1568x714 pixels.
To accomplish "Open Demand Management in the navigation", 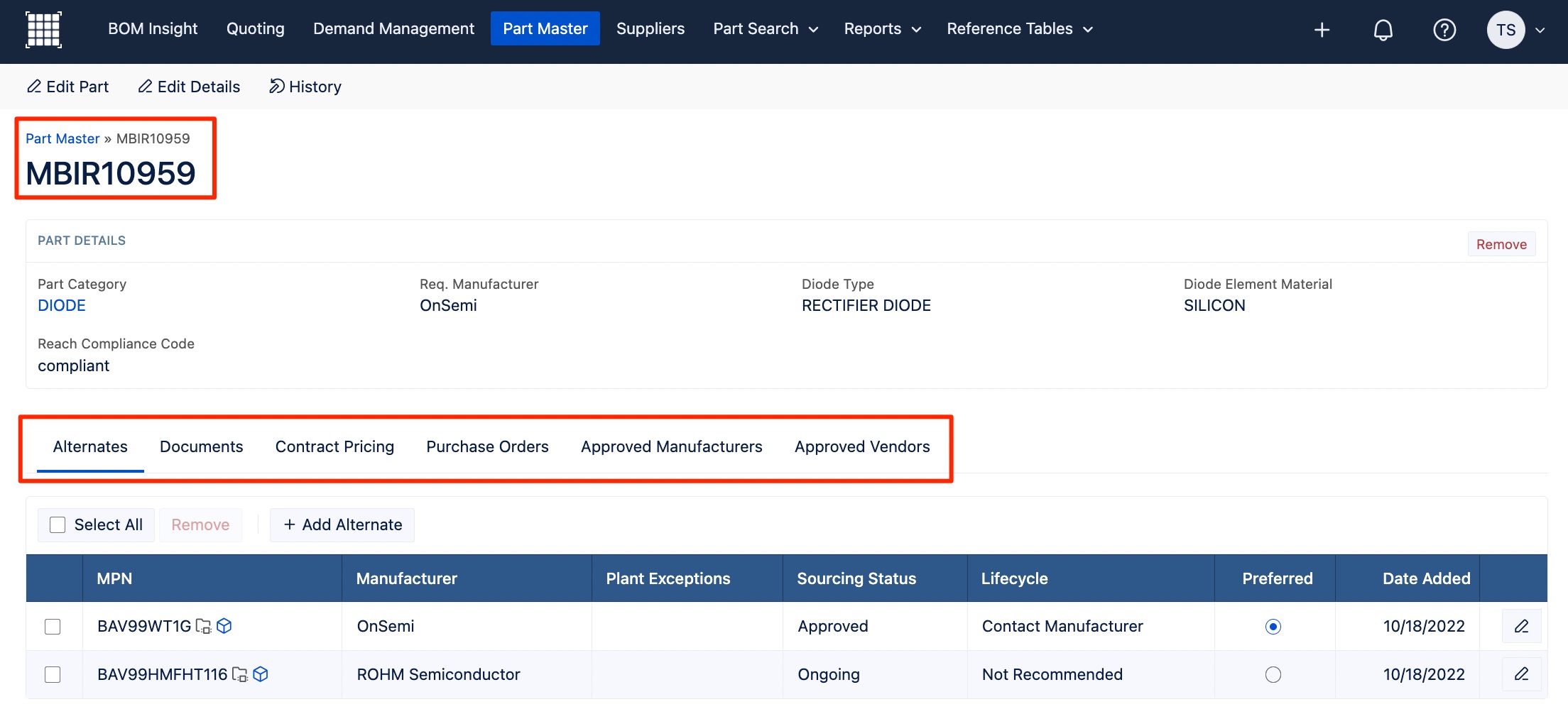I will pos(393,28).
